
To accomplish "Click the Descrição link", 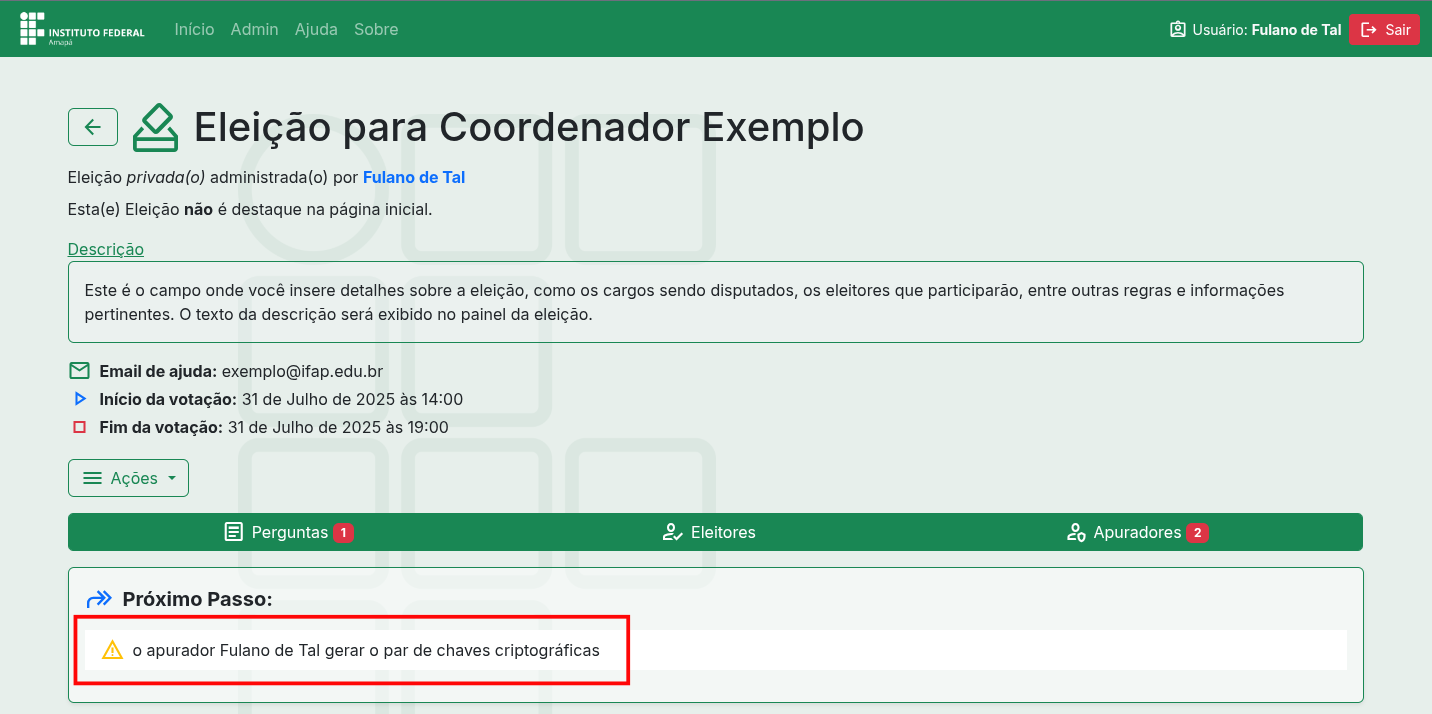I will (x=106, y=249).
